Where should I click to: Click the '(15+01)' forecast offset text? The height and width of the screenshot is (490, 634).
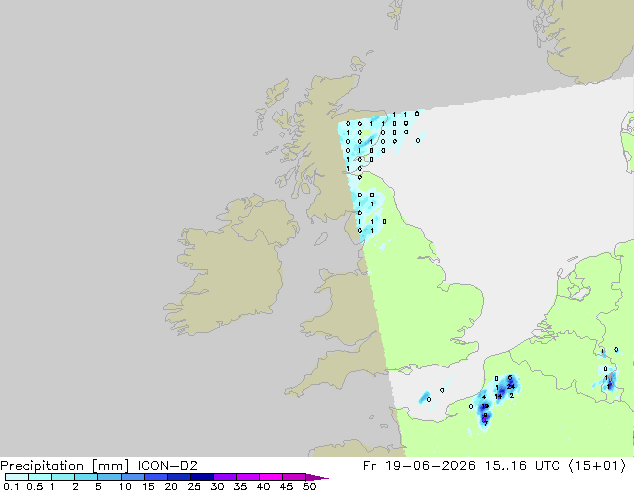tap(597, 466)
